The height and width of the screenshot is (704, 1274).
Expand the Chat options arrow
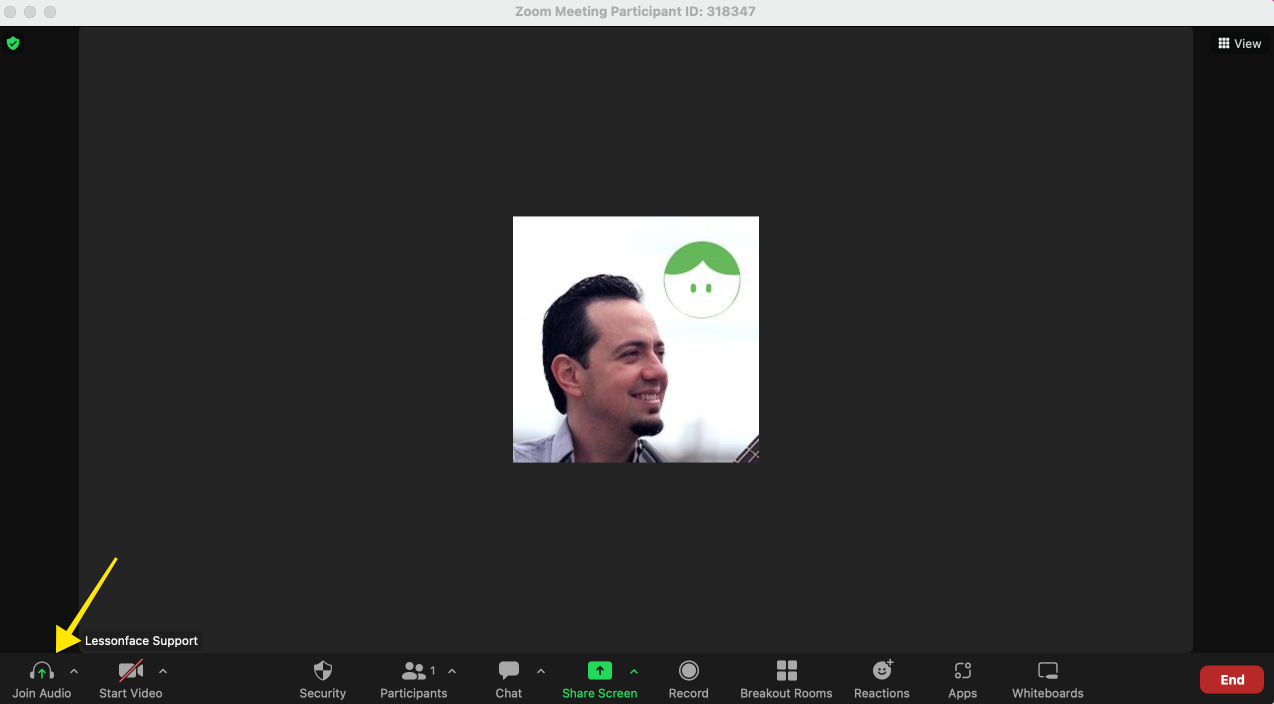coord(541,671)
